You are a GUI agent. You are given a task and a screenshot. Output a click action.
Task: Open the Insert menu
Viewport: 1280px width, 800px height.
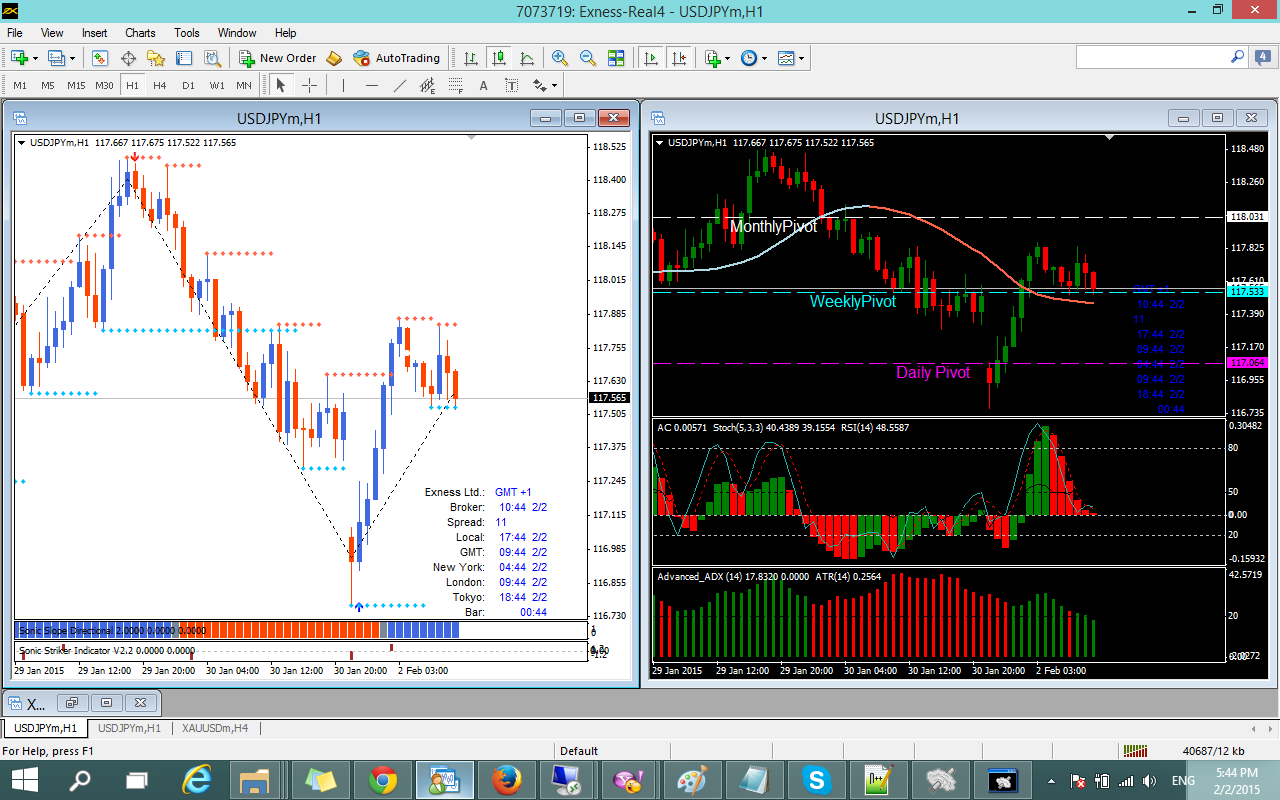point(95,33)
